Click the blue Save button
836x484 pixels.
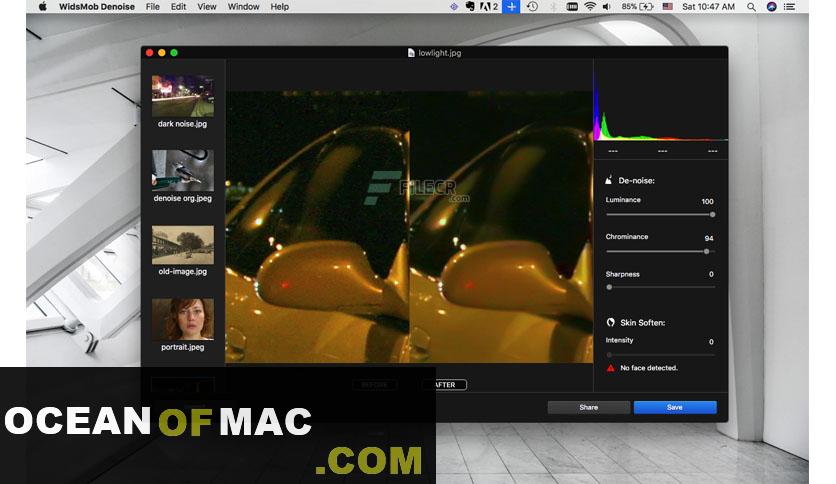pos(675,407)
